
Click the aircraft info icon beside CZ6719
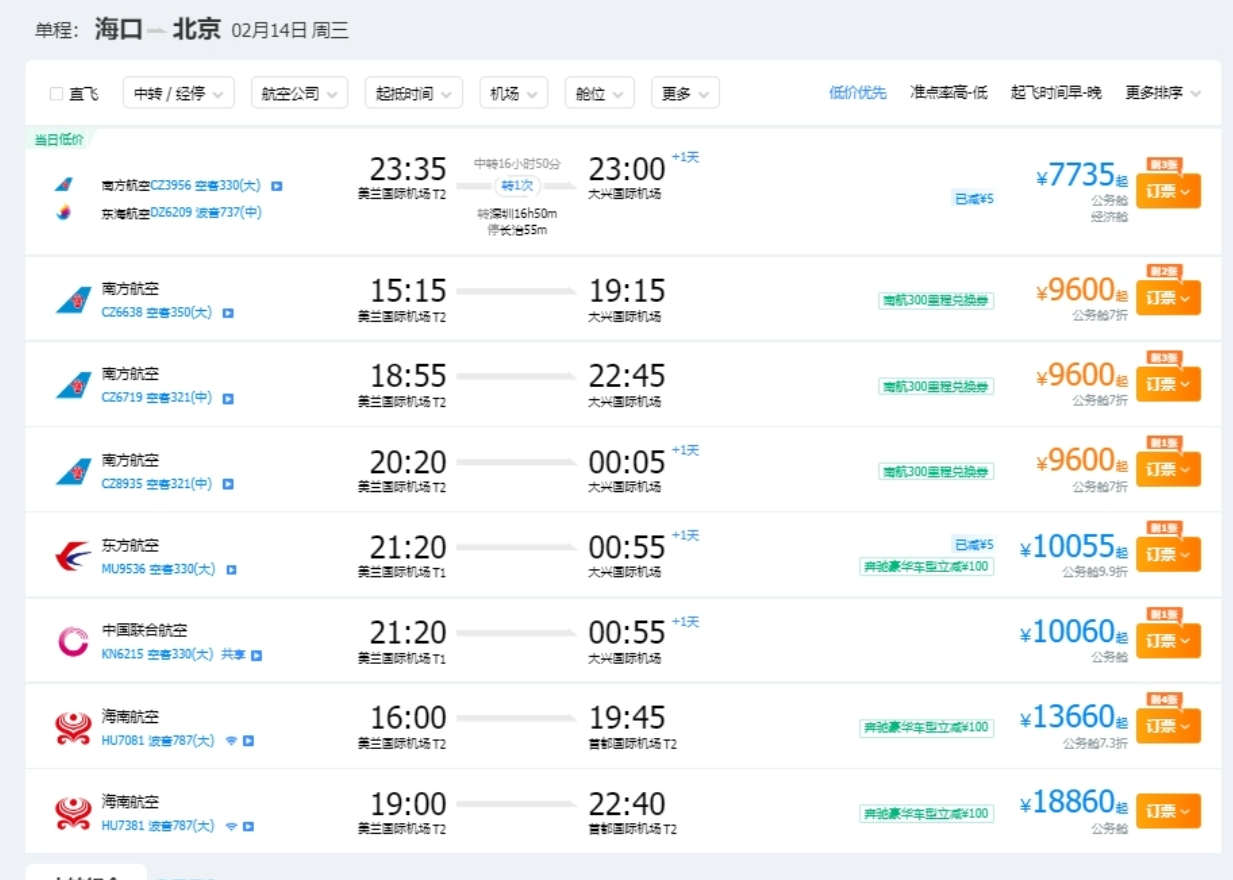pos(228,399)
